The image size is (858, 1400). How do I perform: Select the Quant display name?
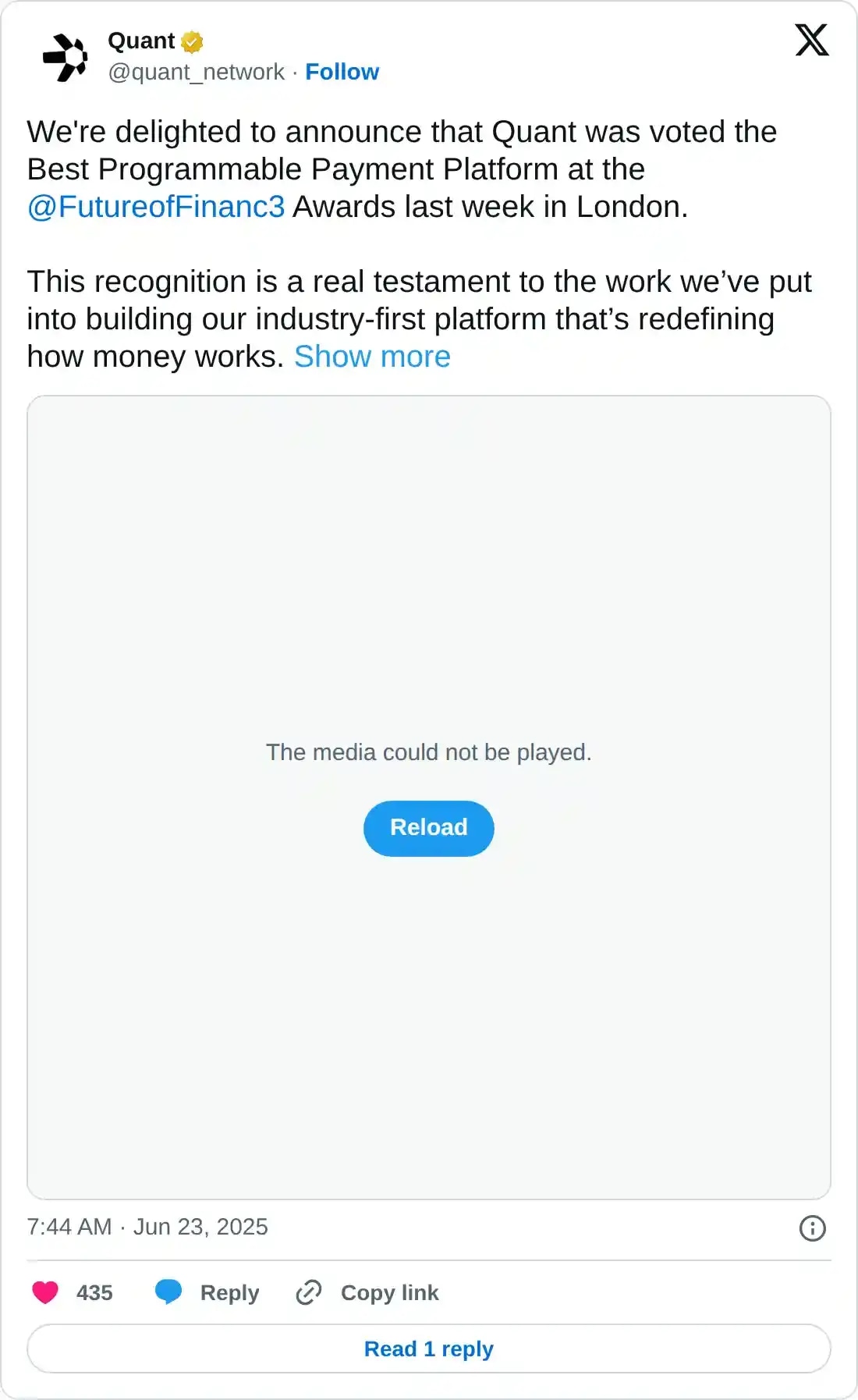click(140, 41)
